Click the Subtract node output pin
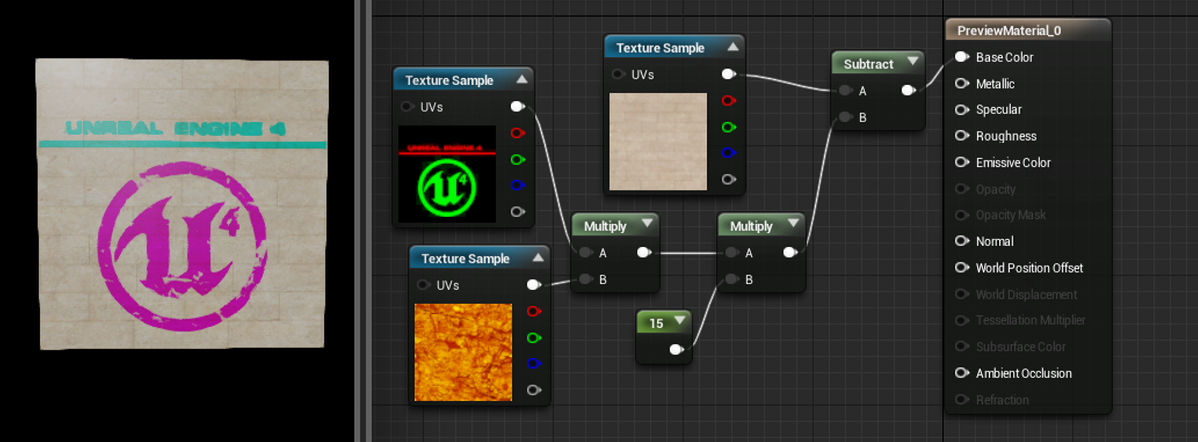Viewport: 1198px width, 442px height. point(908,91)
